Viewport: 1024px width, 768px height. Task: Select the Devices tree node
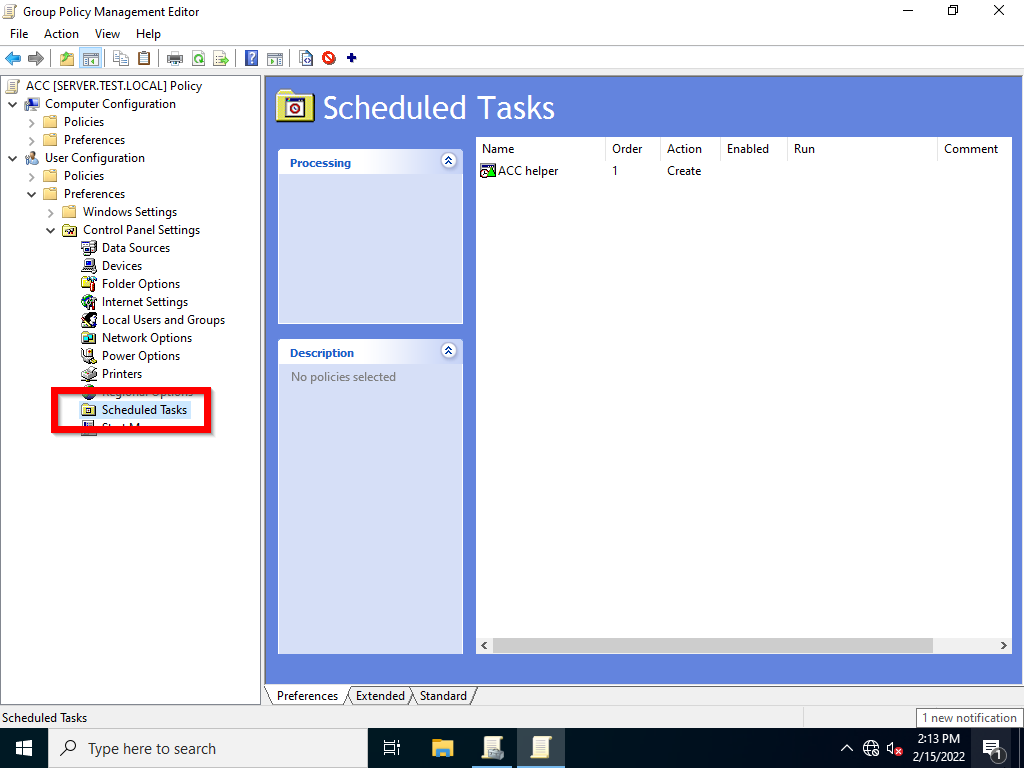[x=121, y=266]
